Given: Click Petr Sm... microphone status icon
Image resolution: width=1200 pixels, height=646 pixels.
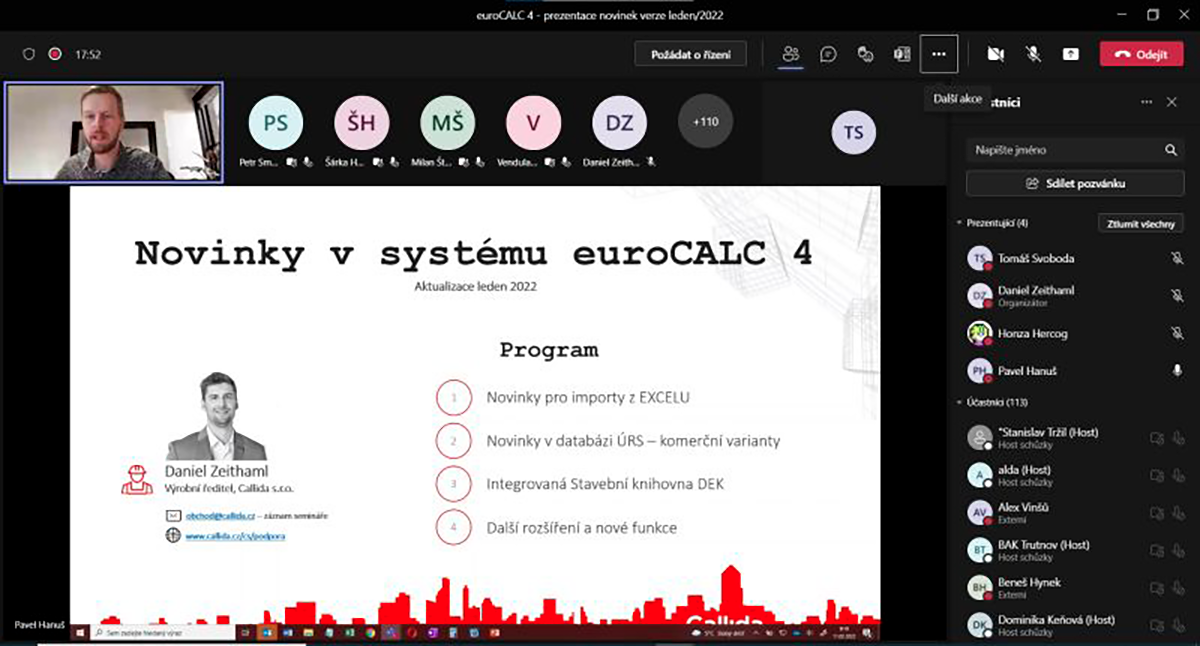Looking at the screenshot, I should click(307, 161).
